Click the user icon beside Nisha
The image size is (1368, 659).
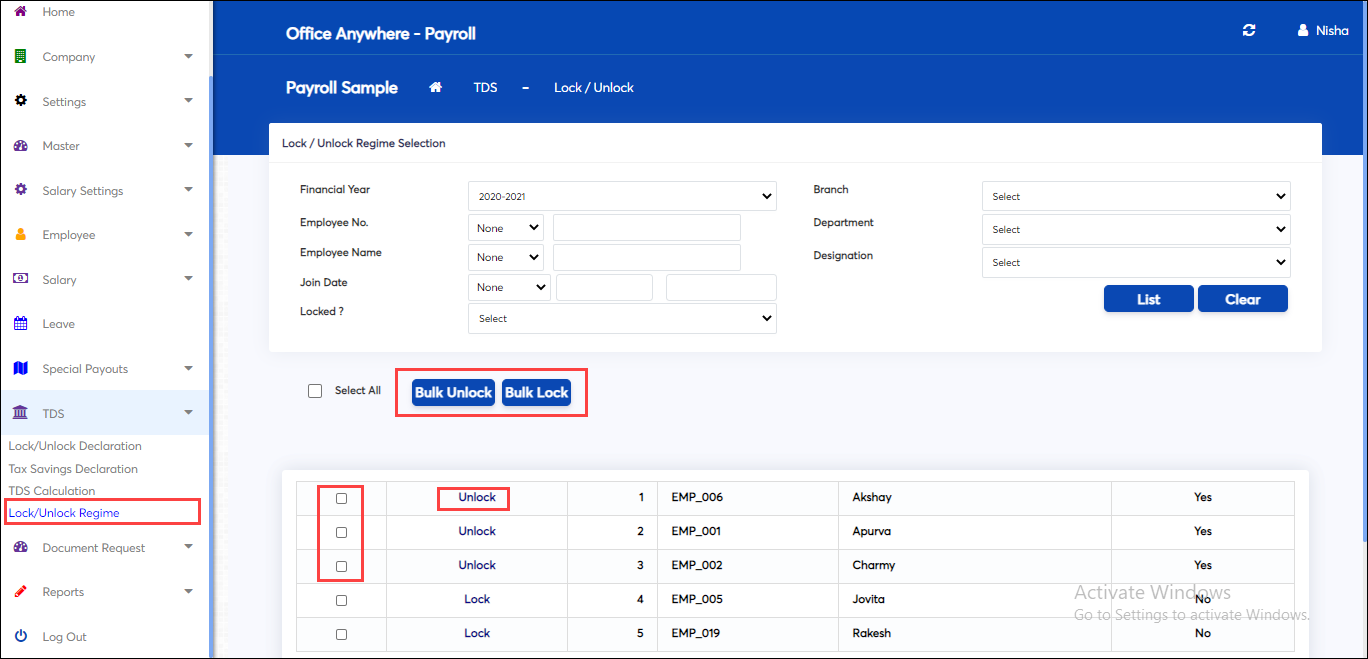coord(1303,31)
